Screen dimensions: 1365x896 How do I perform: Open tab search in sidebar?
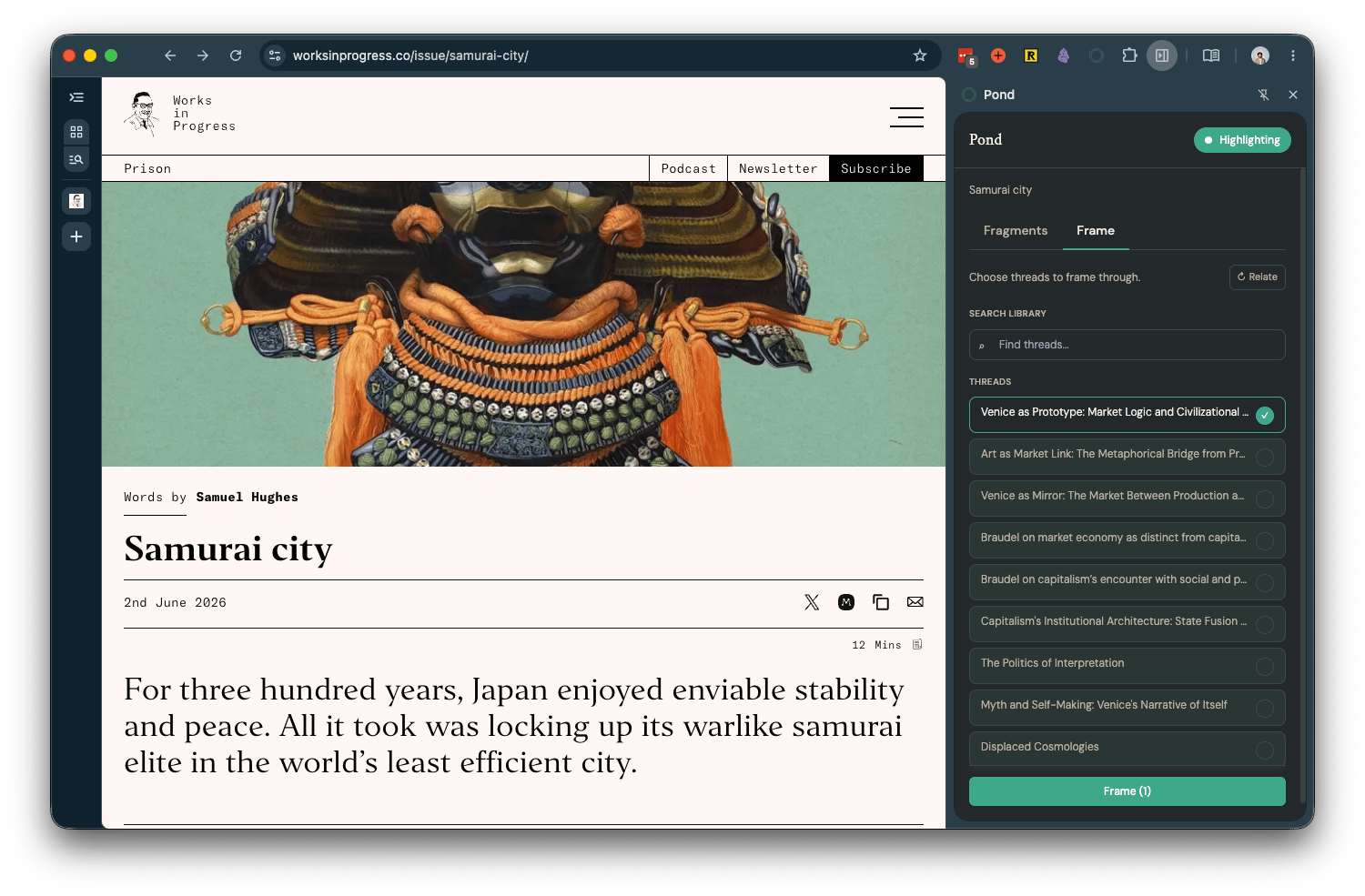point(76,160)
